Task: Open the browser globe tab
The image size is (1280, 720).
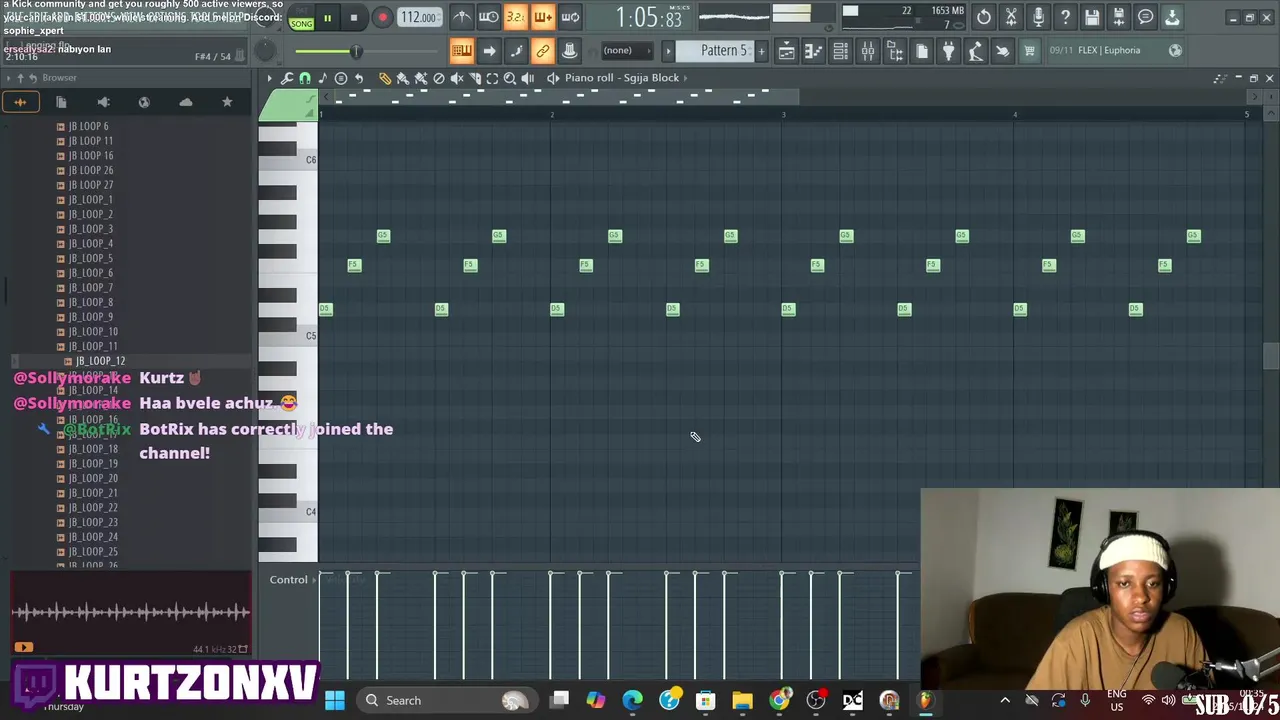Action: 144,102
